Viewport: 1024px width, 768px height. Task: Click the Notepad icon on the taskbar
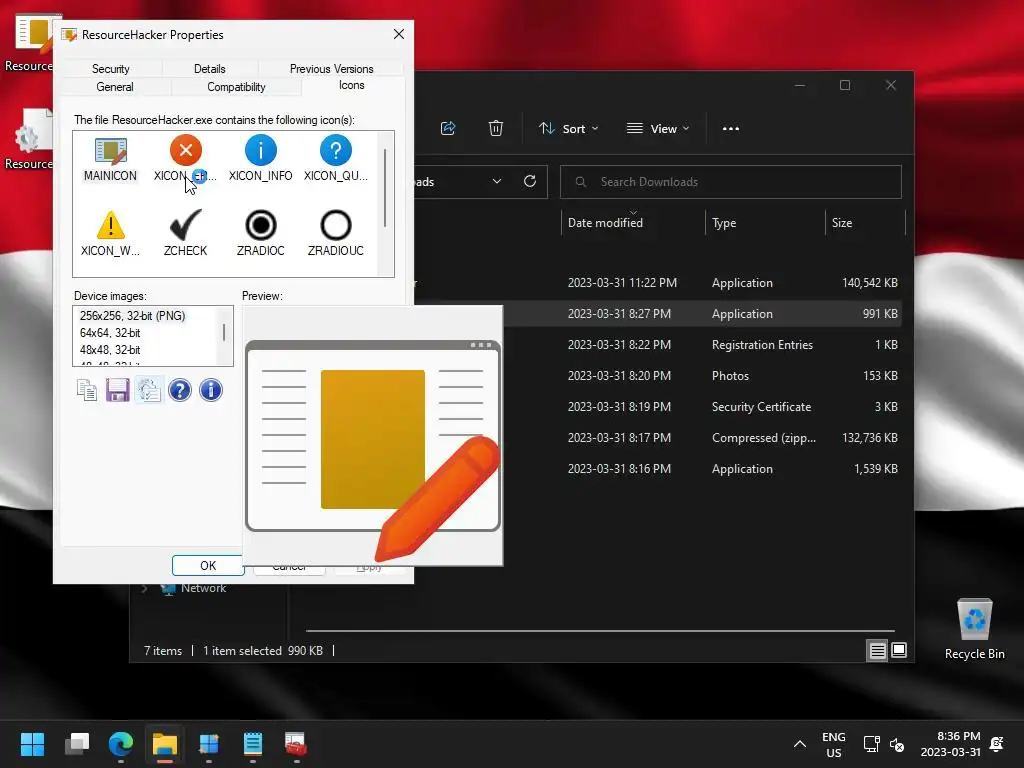click(x=253, y=744)
